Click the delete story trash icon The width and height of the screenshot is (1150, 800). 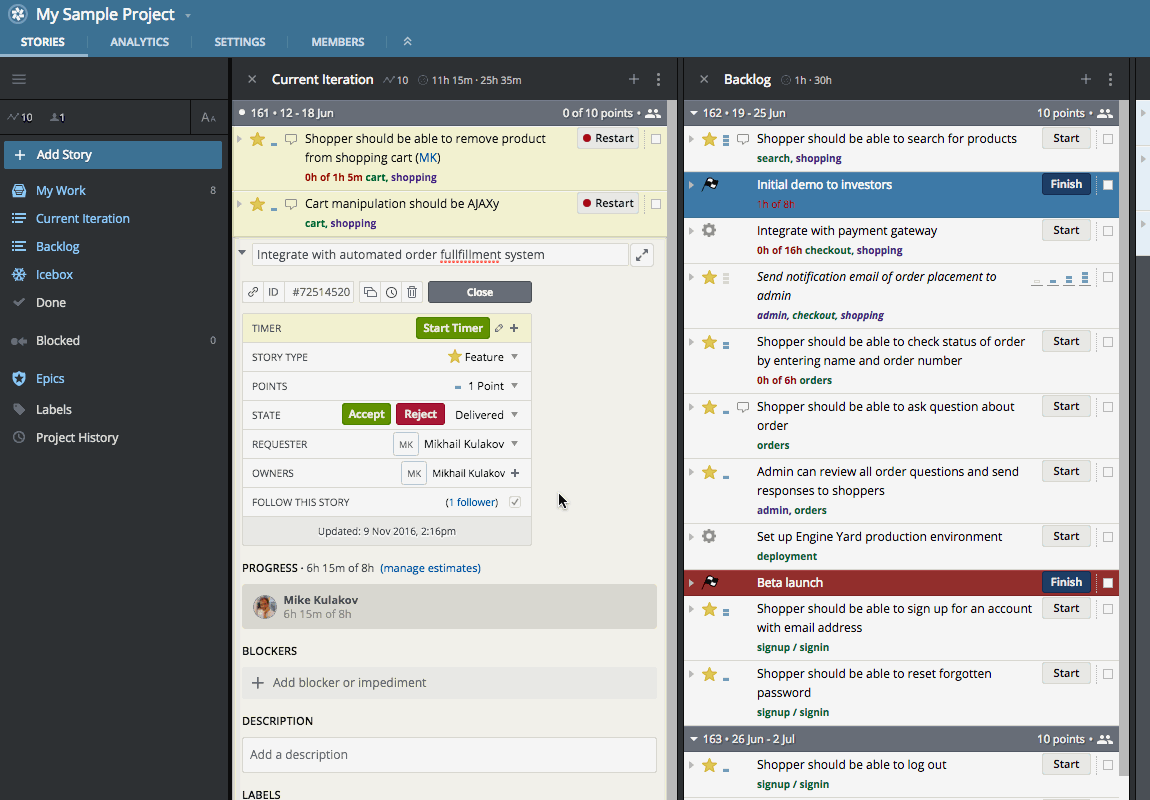point(412,292)
